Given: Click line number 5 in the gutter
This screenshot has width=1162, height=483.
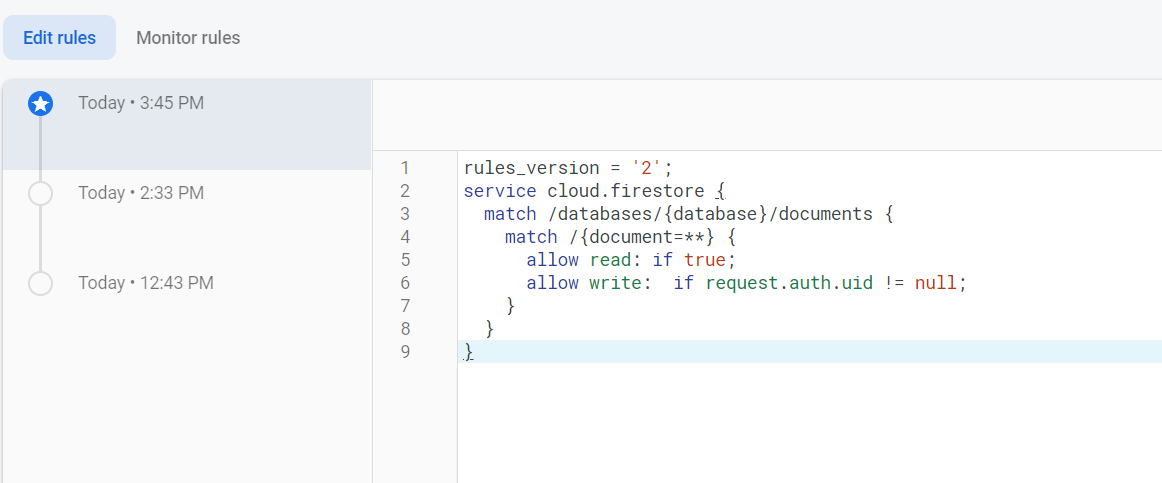Looking at the screenshot, I should click(405, 260).
